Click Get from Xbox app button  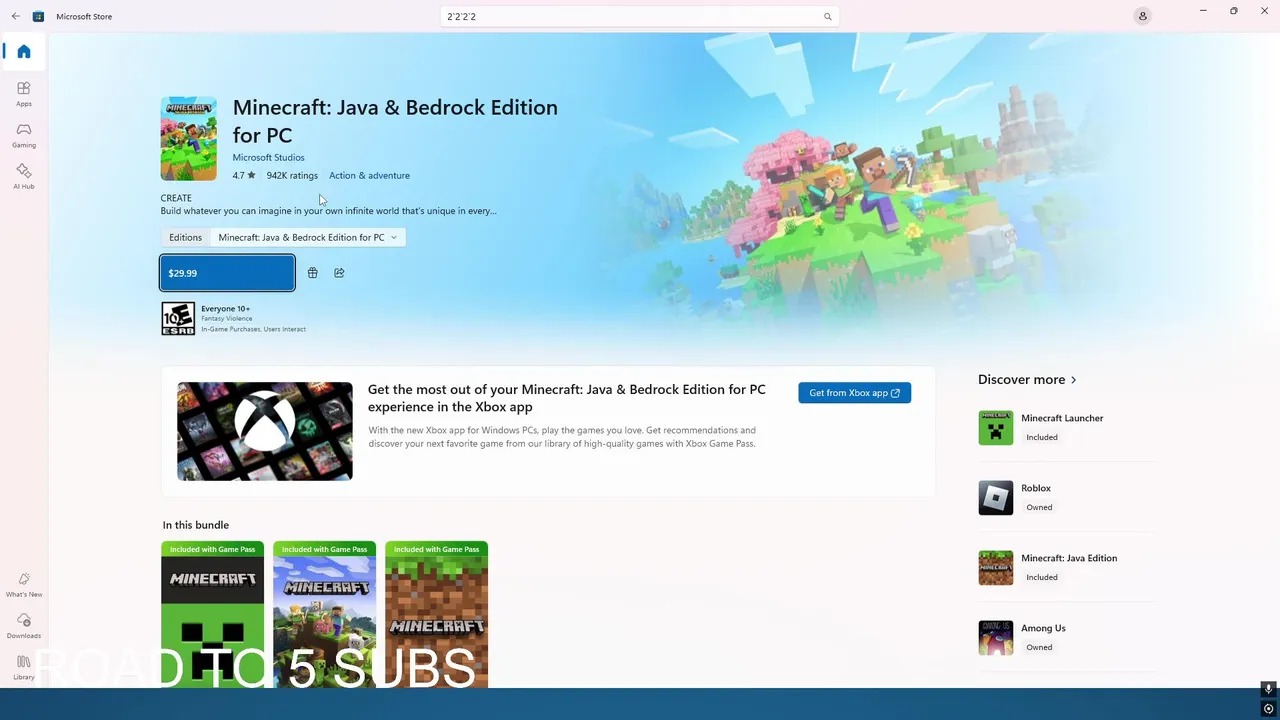coord(854,393)
